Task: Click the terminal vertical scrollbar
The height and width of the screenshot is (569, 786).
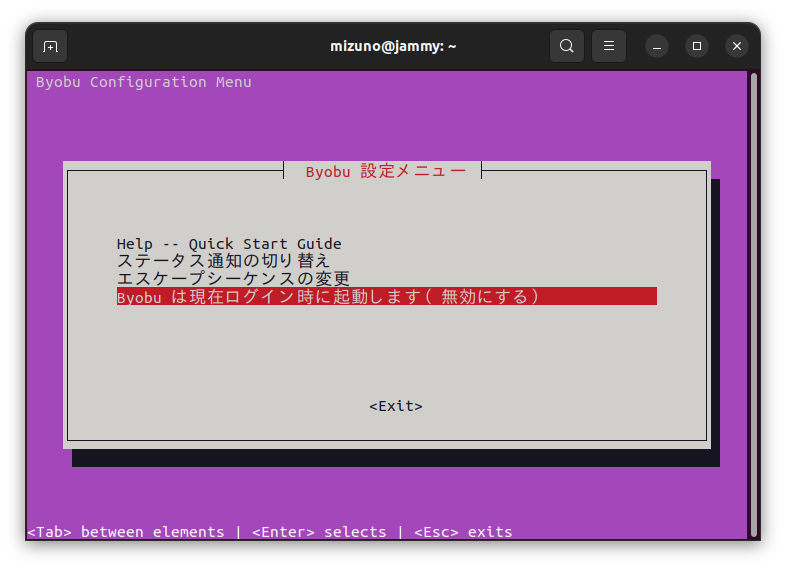Action: 753,305
